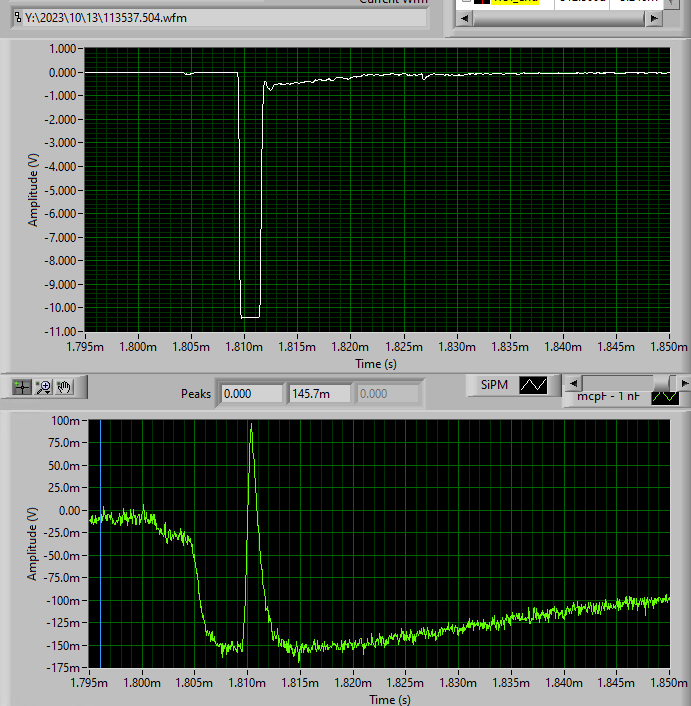Select the crosshair cursor movement tool

pyautogui.click(x=22, y=387)
